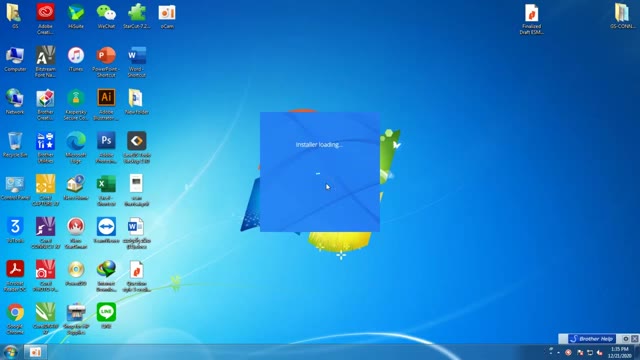Launch Google Chrome from desktop

(15, 319)
